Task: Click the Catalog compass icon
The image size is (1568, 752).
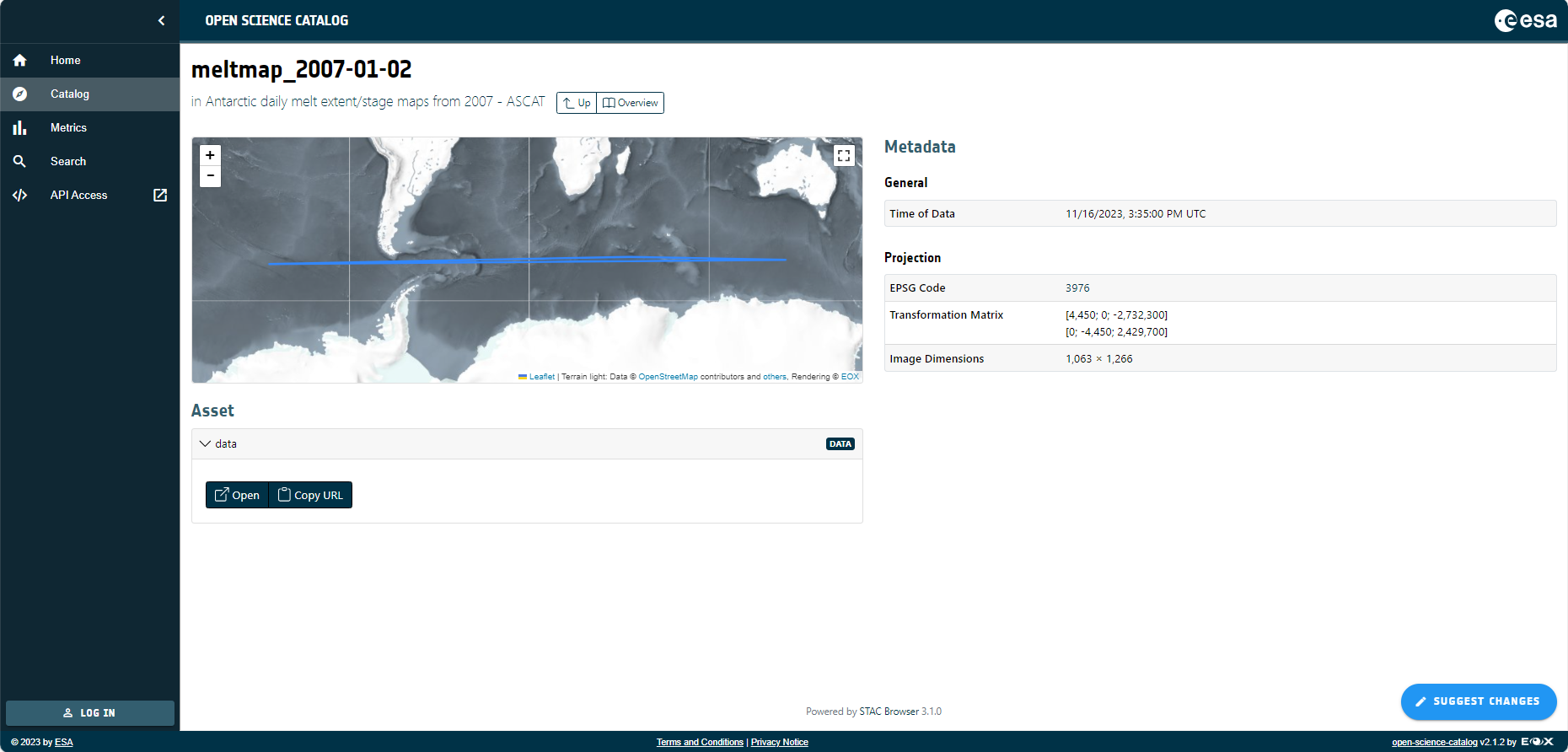Action: click(x=20, y=94)
